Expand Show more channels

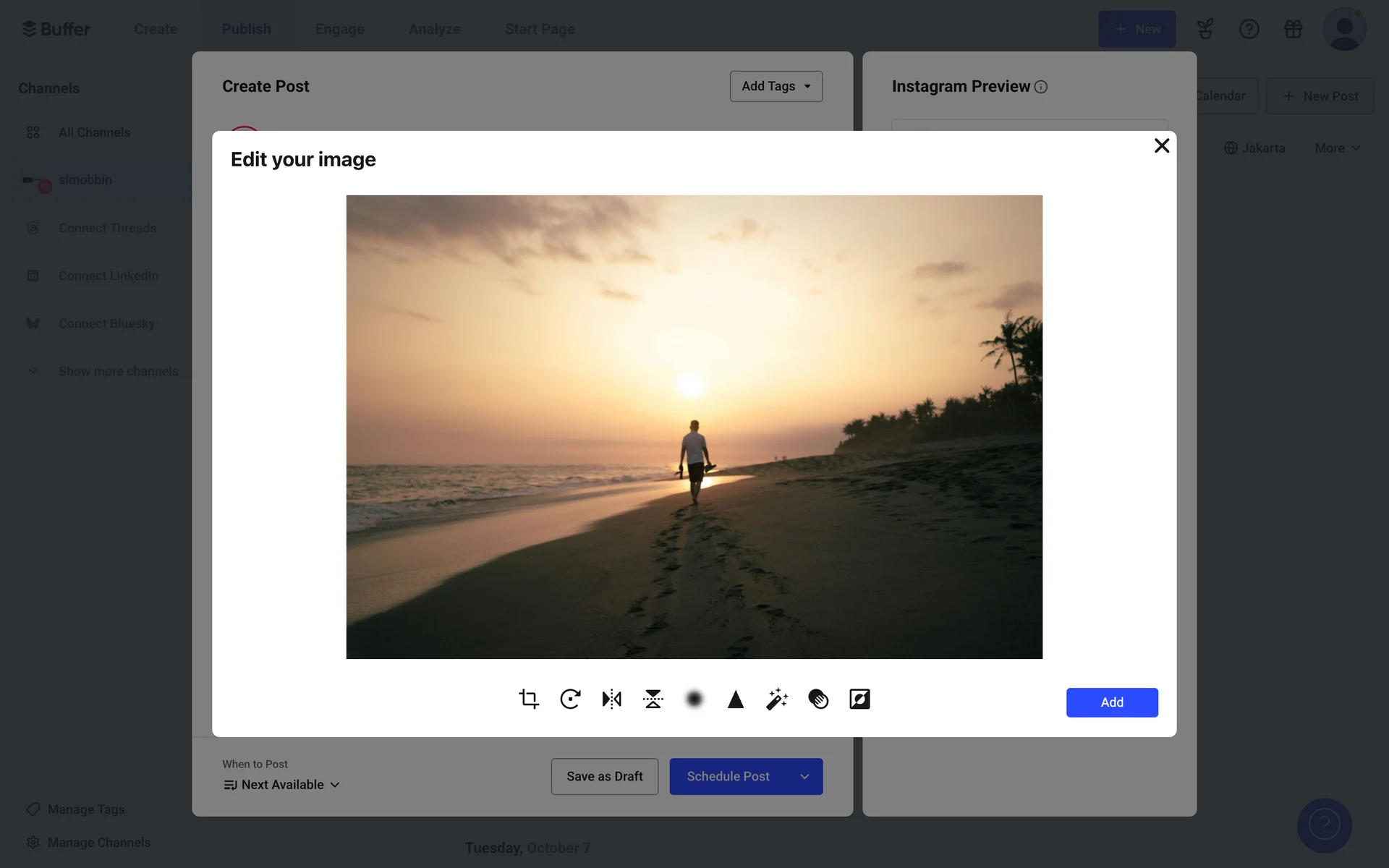[x=118, y=371]
